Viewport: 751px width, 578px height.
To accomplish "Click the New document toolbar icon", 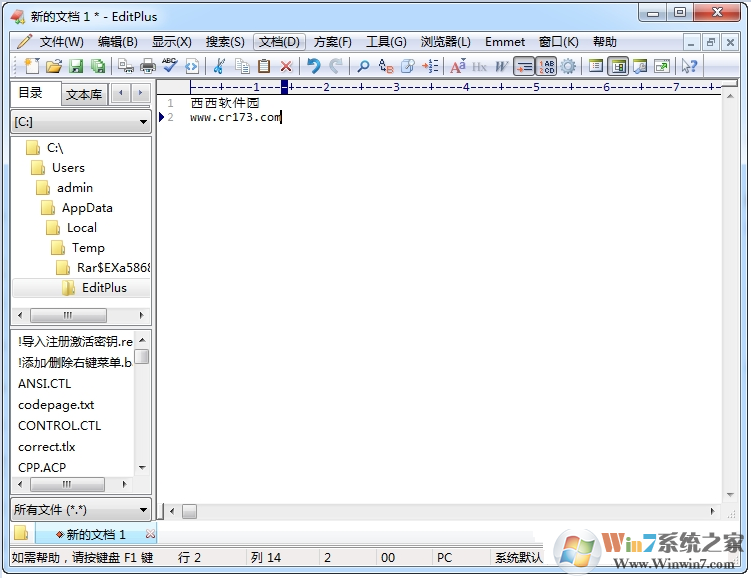I will [32, 66].
